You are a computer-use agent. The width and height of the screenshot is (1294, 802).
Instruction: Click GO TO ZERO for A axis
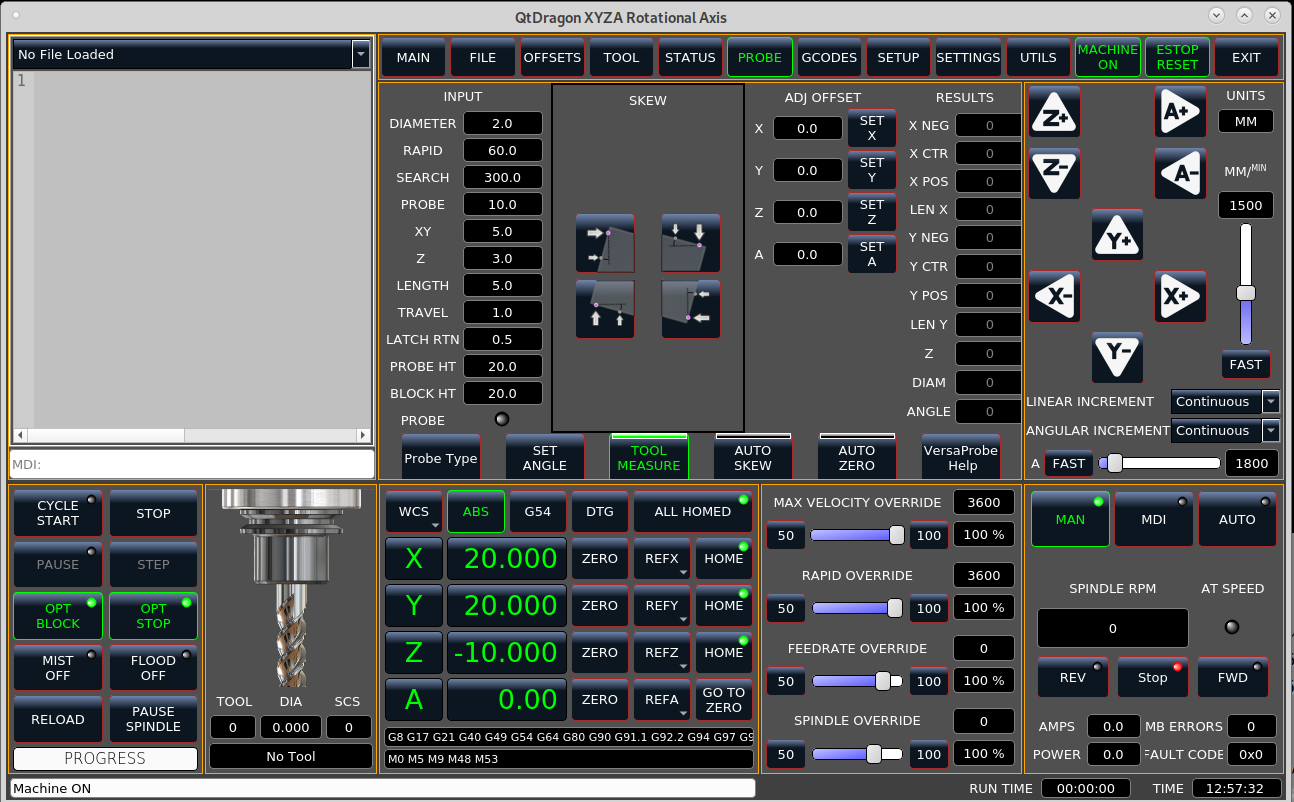click(x=723, y=700)
